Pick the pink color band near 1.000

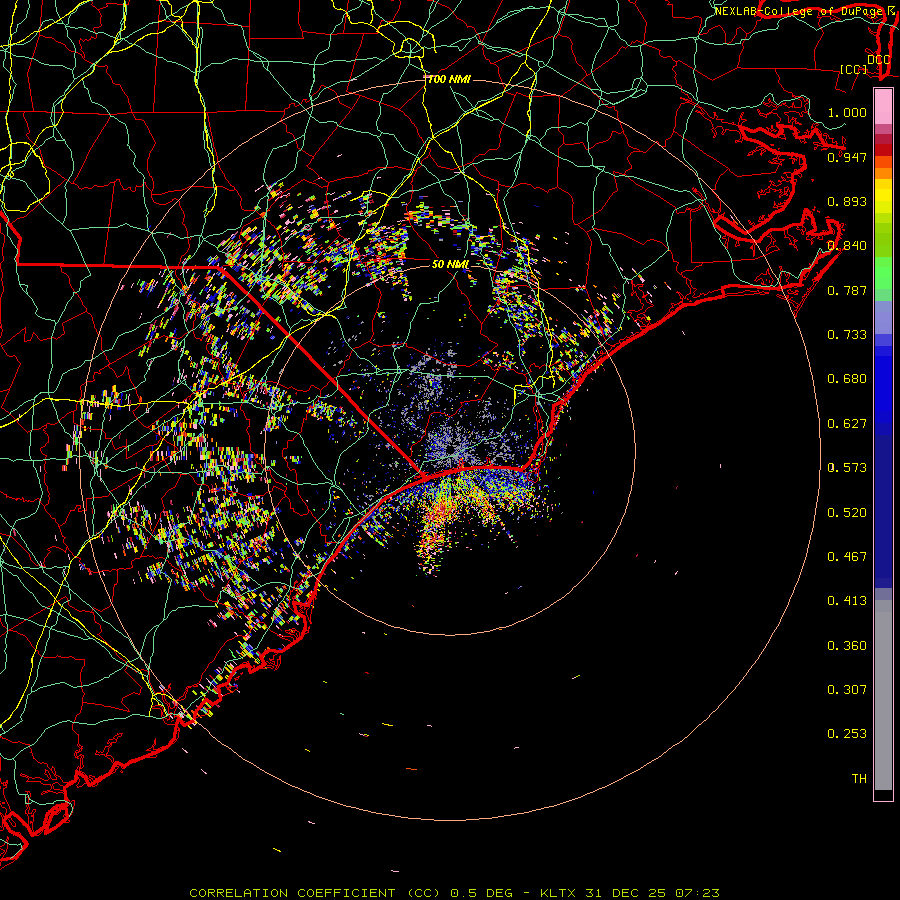pyautogui.click(x=883, y=107)
